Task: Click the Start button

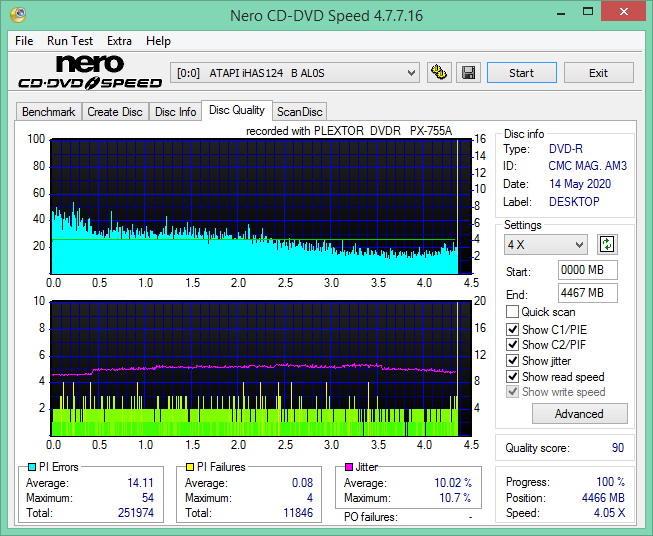Action: [x=522, y=73]
